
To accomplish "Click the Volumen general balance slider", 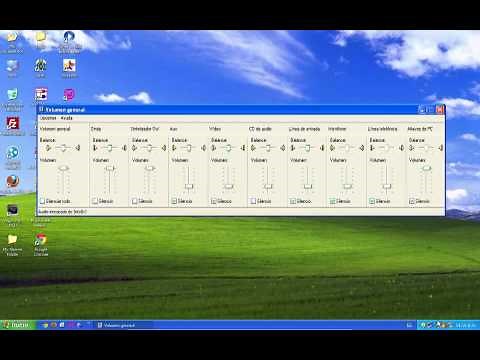I will coord(63,148).
